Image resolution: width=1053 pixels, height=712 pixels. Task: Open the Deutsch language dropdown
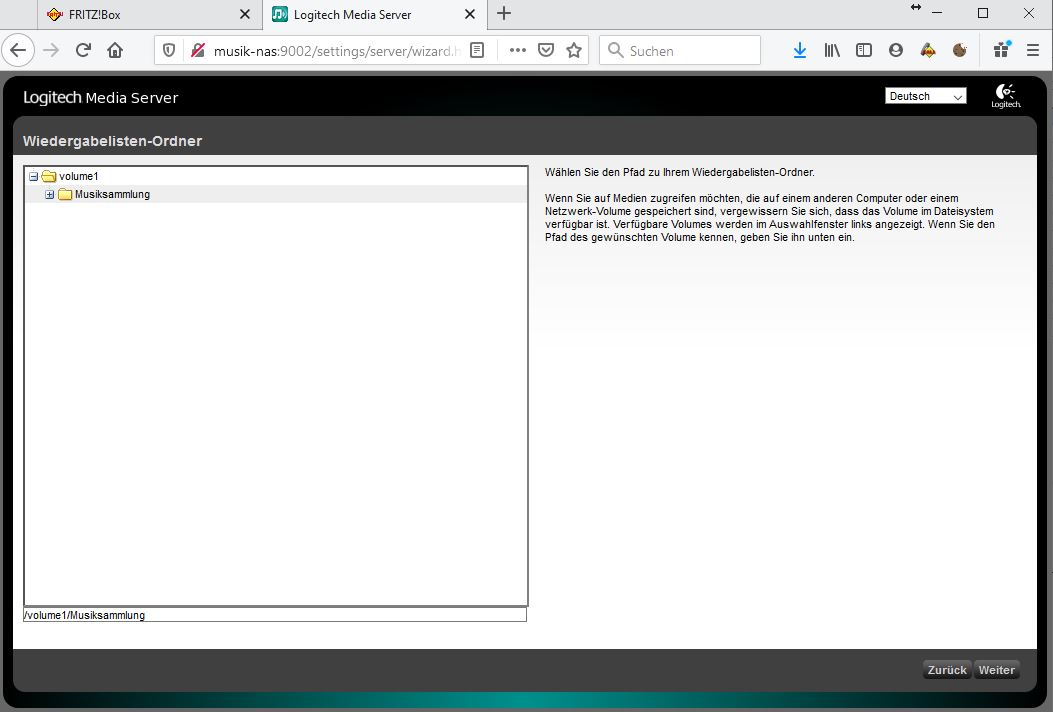tap(925, 96)
